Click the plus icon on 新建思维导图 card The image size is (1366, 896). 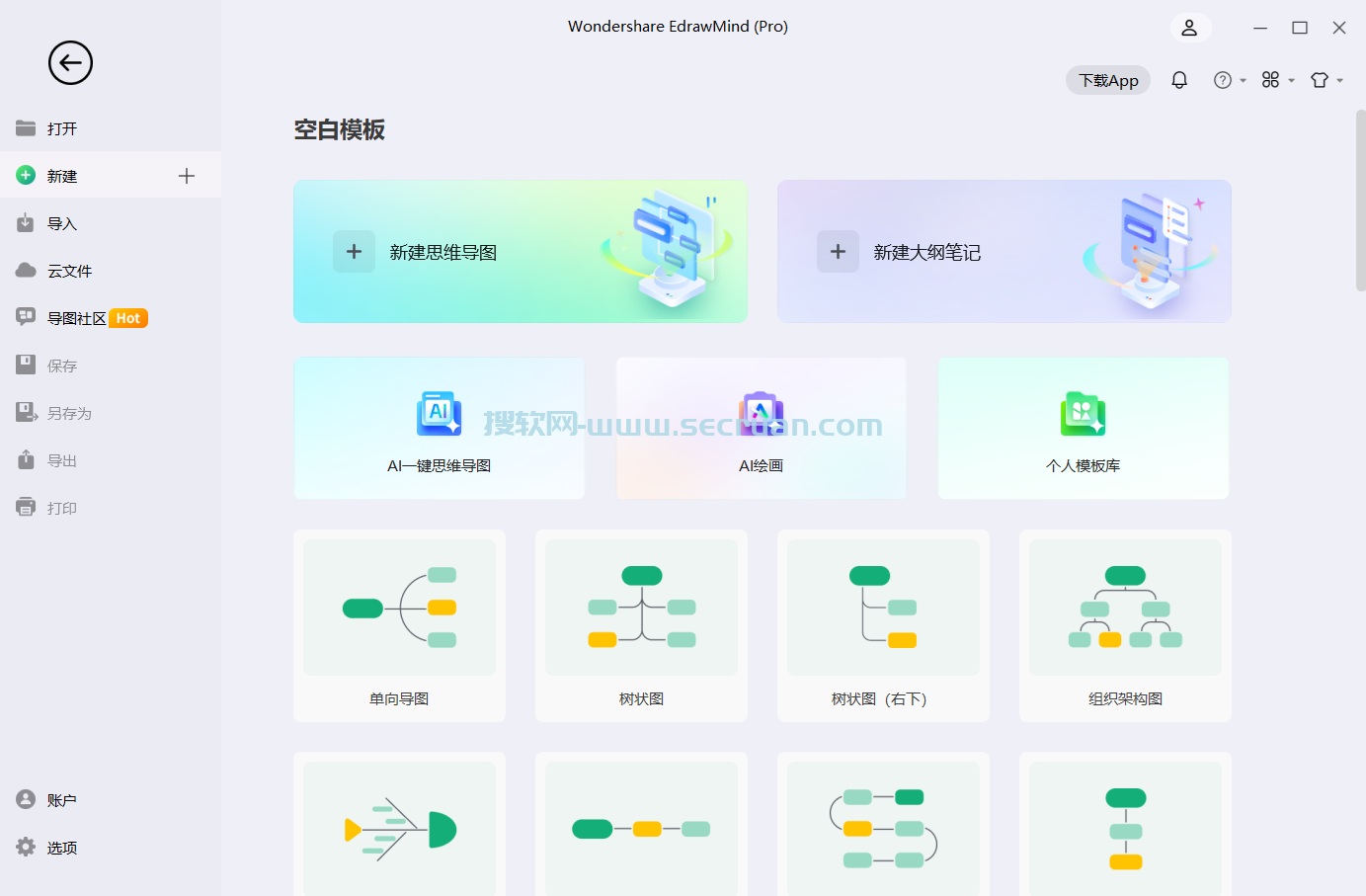click(x=354, y=252)
